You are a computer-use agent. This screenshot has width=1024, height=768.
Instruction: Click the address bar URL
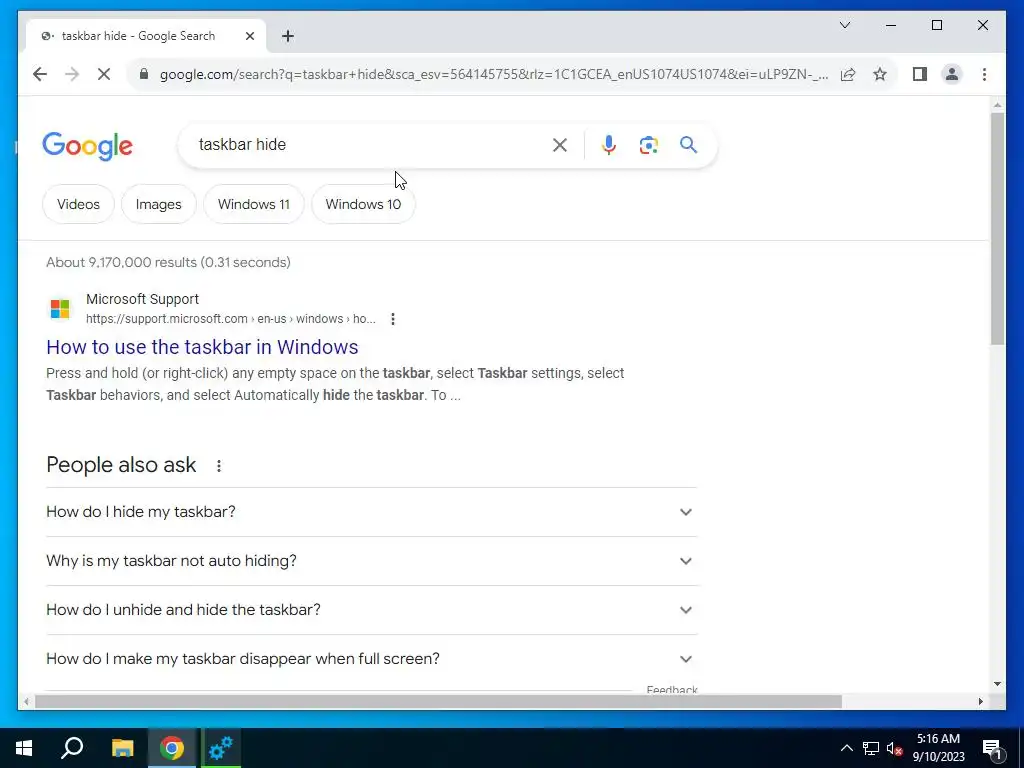click(x=494, y=74)
